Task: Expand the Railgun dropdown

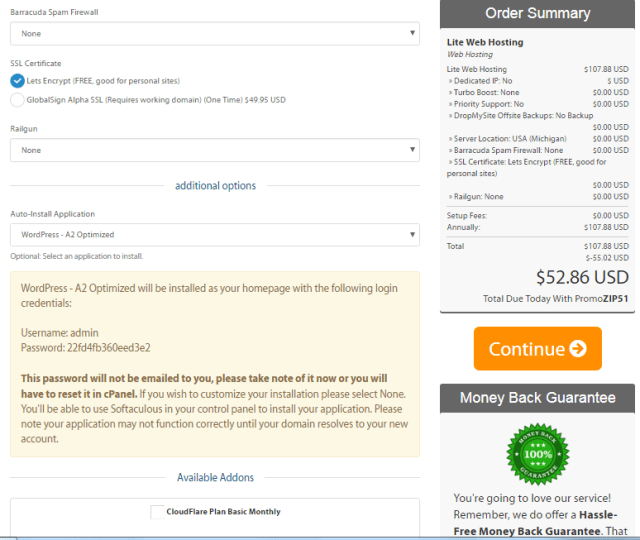Action: point(214,150)
